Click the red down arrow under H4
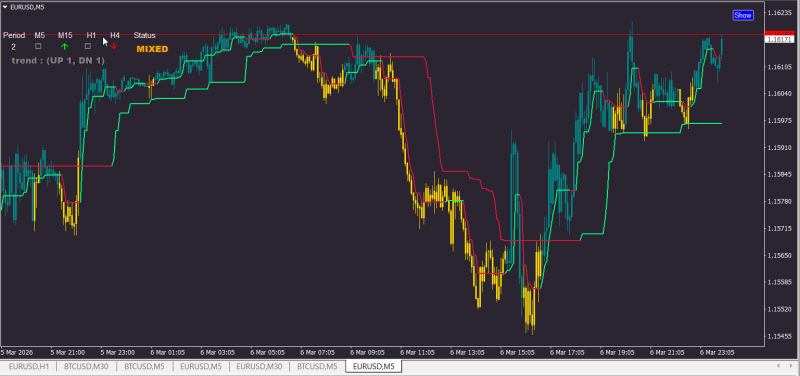The width and height of the screenshot is (800, 376). pyautogui.click(x=114, y=46)
